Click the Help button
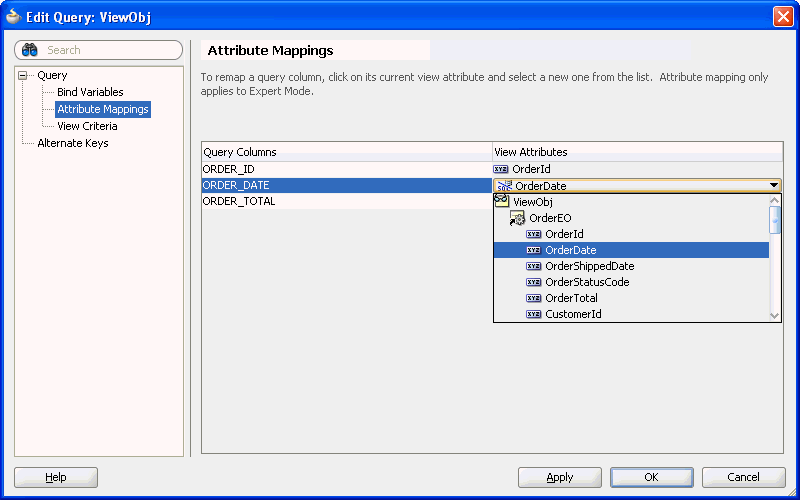Image resolution: width=800 pixels, height=500 pixels. click(x=56, y=477)
